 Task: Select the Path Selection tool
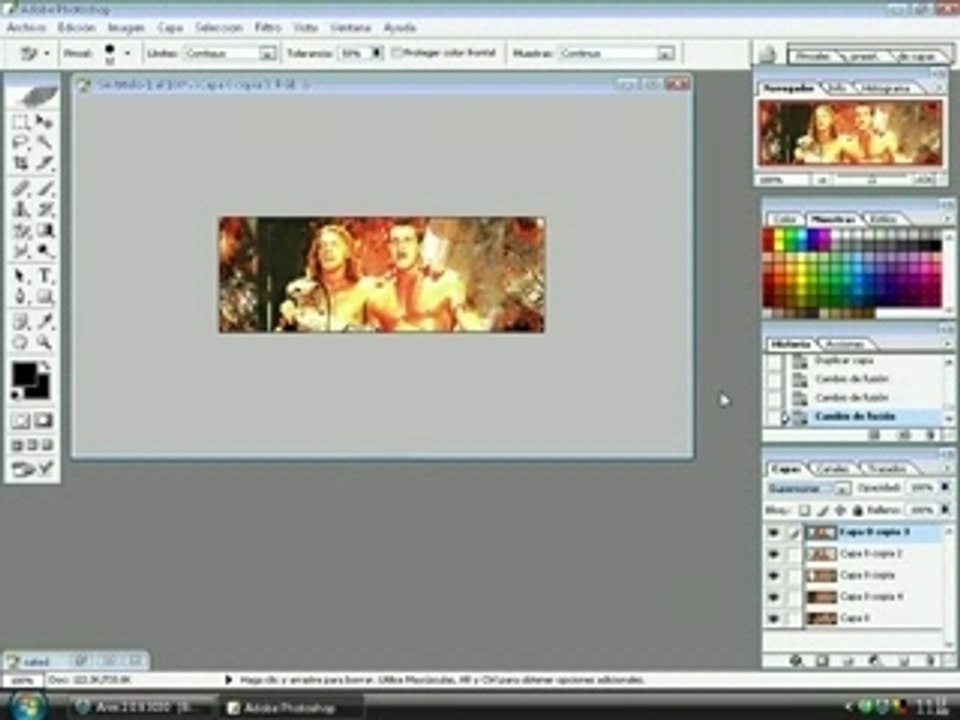coord(20,276)
